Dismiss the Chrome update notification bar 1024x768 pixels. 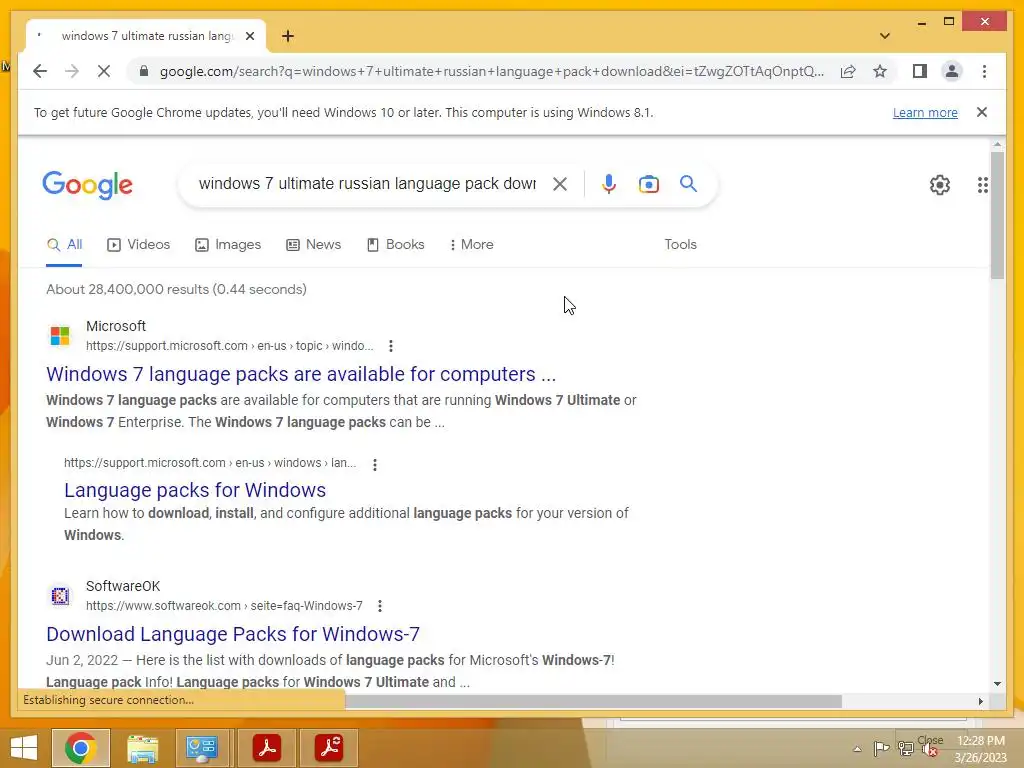pyautogui.click(x=982, y=112)
